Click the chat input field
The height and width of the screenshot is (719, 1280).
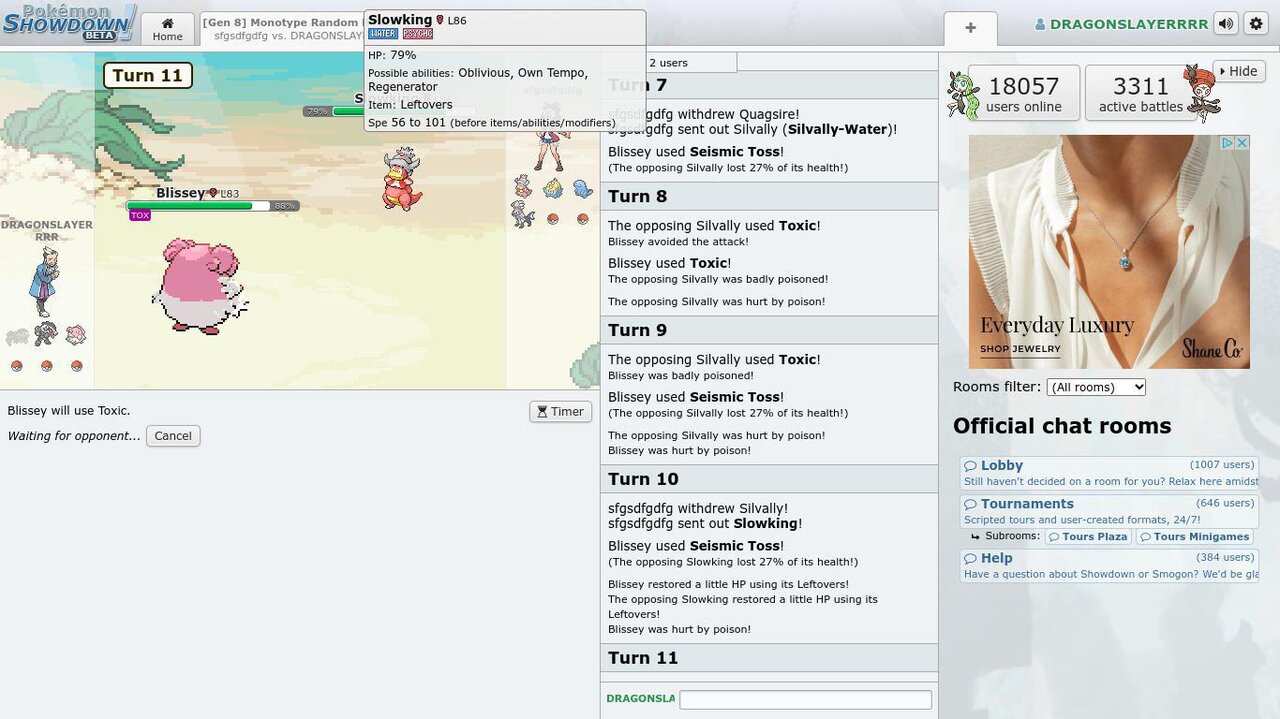[805, 699]
